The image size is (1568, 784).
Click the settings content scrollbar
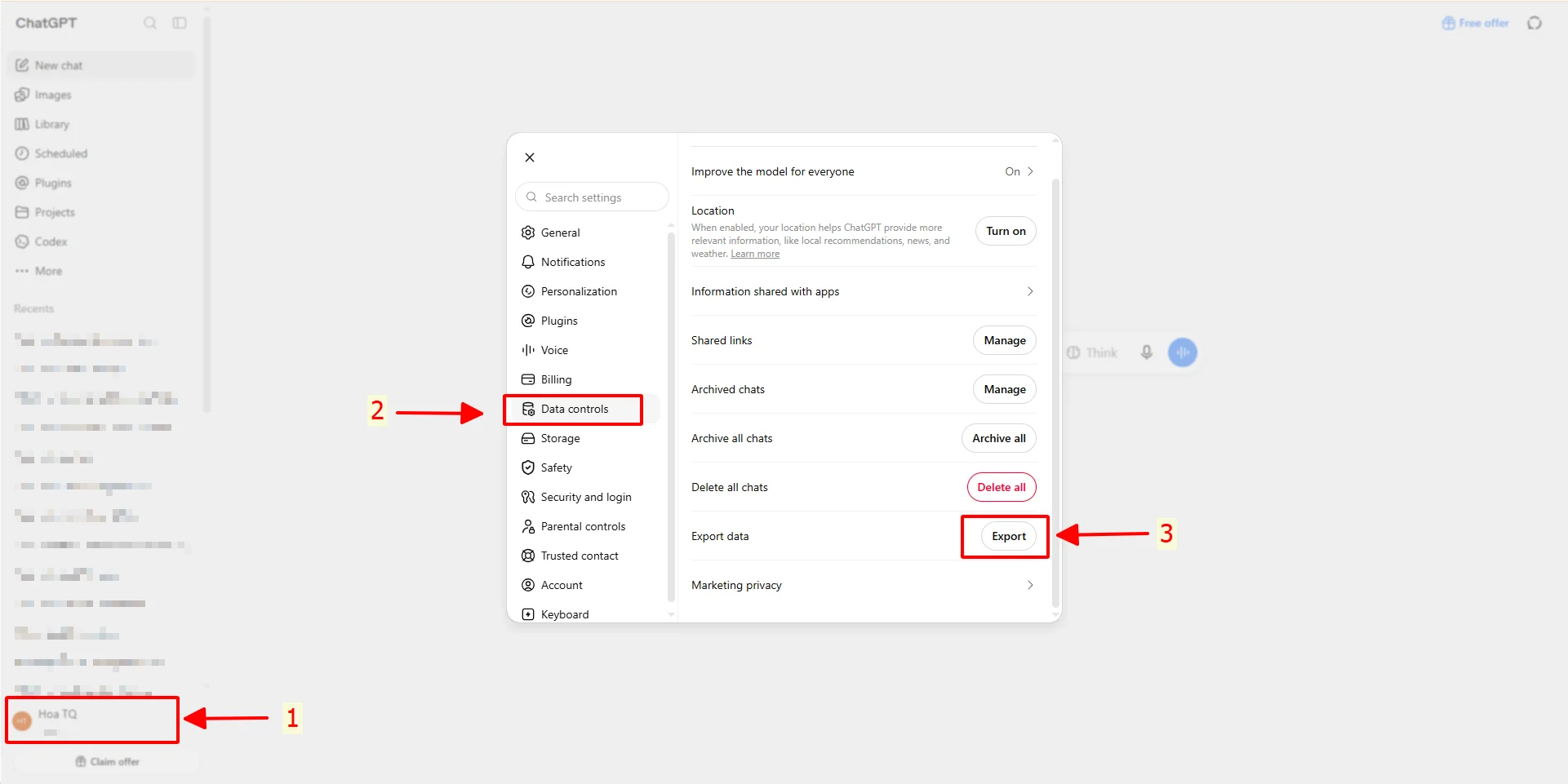[x=1056, y=392]
